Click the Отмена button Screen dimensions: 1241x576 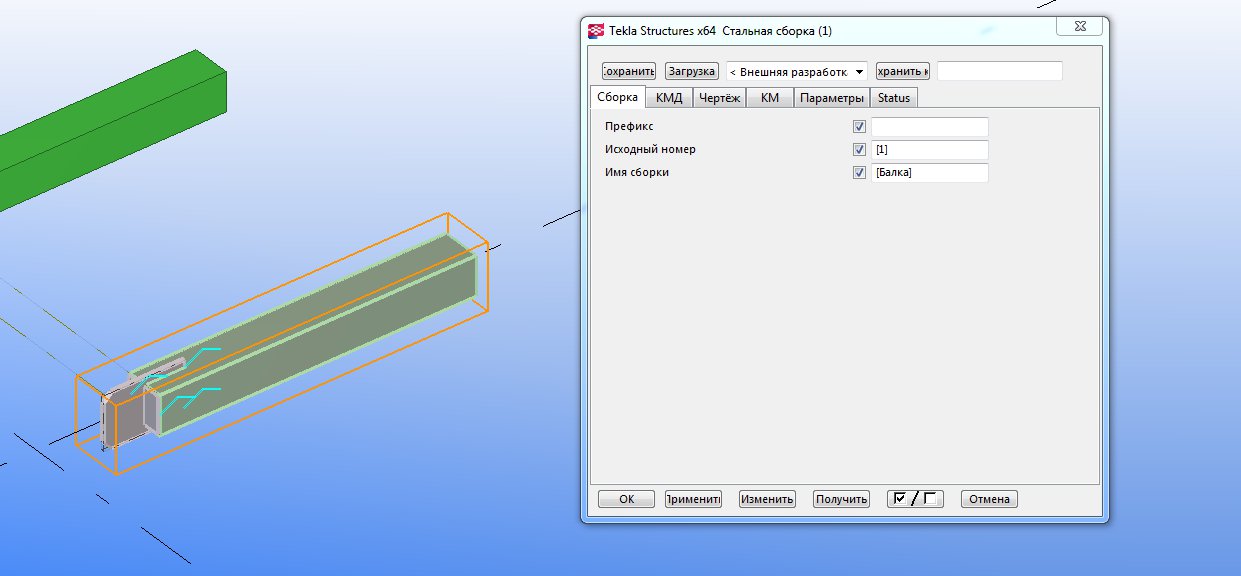pos(989,499)
